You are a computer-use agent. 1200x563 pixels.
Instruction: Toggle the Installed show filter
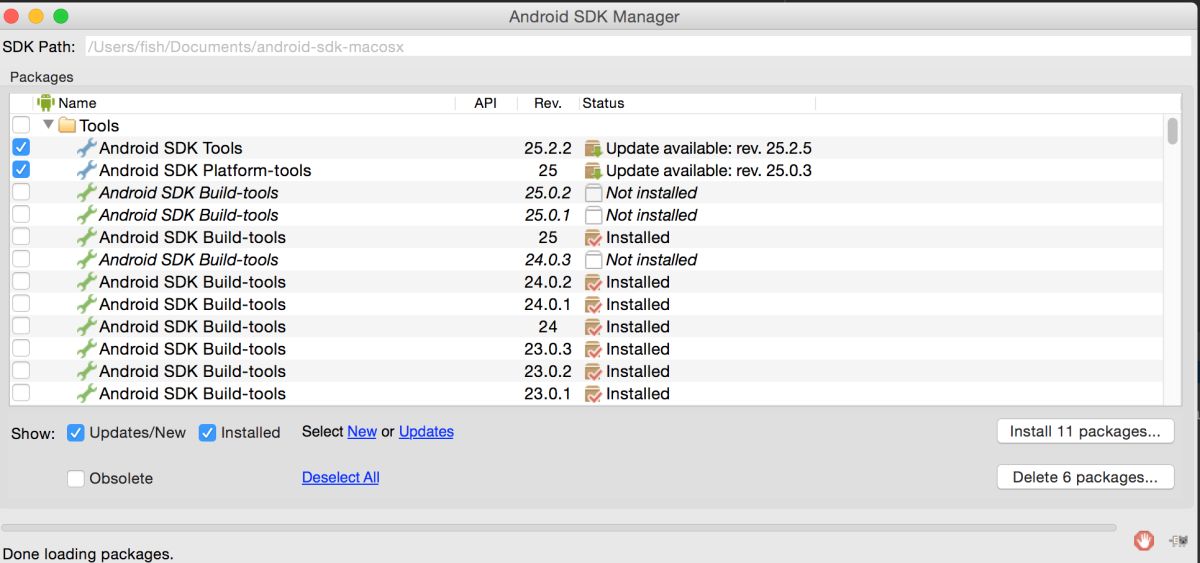(207, 433)
